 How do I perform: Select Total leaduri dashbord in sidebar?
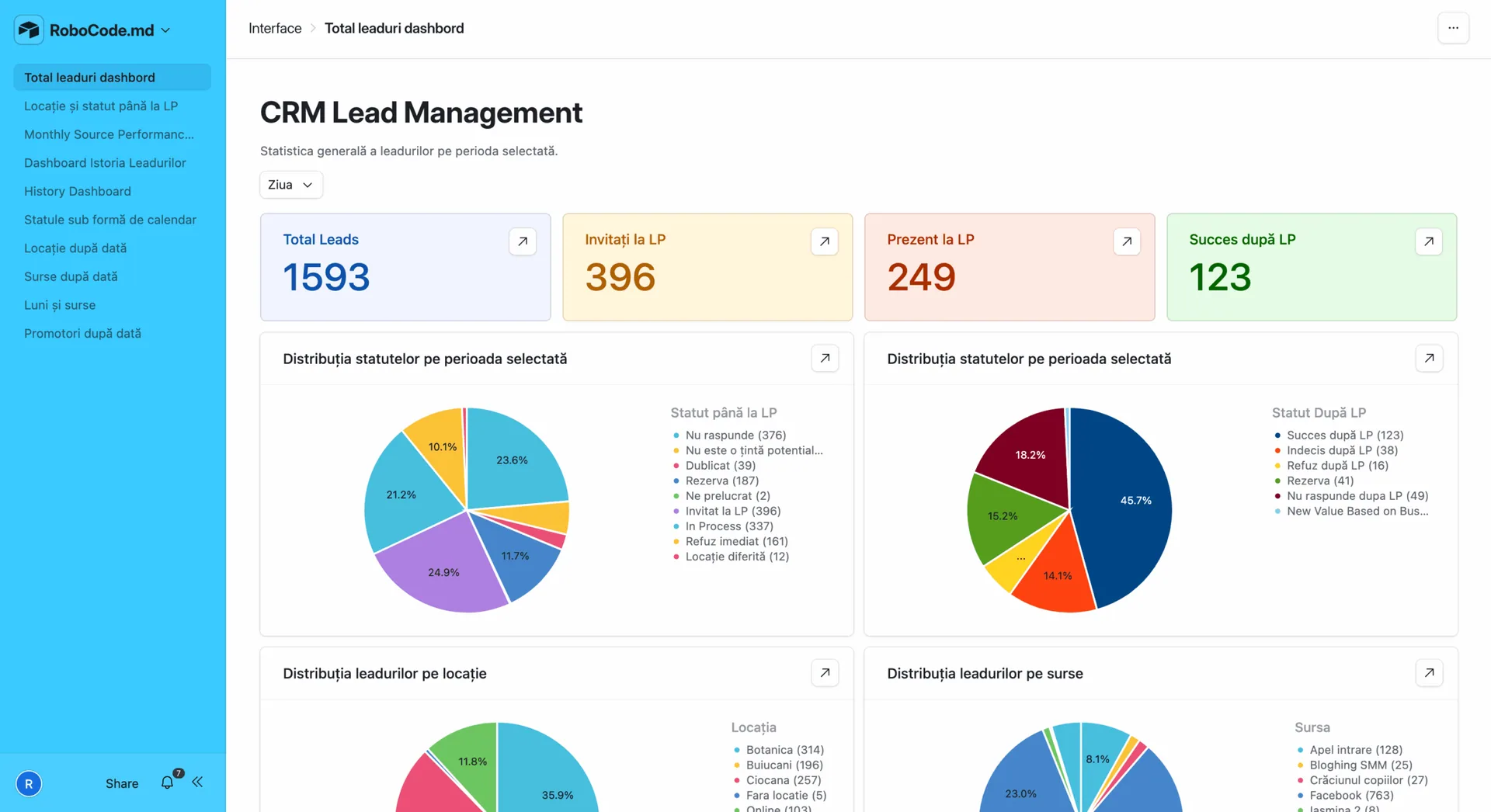point(112,78)
